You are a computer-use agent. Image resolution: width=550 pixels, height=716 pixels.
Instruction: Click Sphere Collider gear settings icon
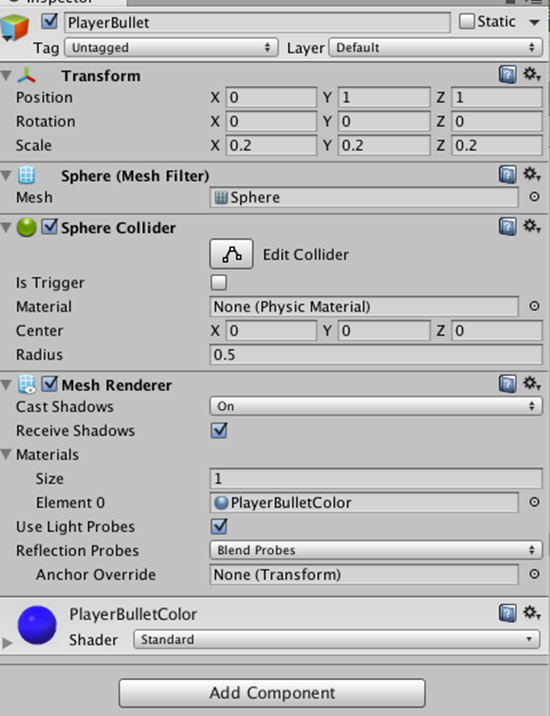pyautogui.click(x=532, y=226)
